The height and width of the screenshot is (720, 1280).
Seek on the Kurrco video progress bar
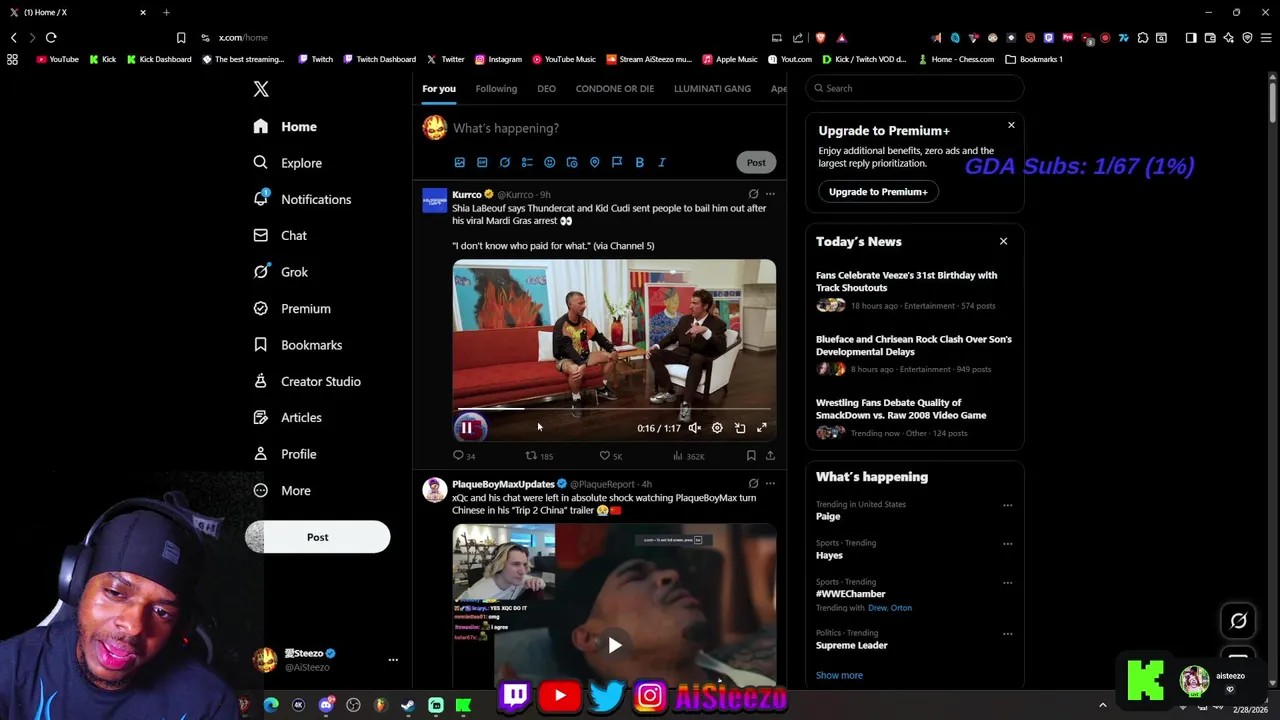pyautogui.click(x=614, y=409)
